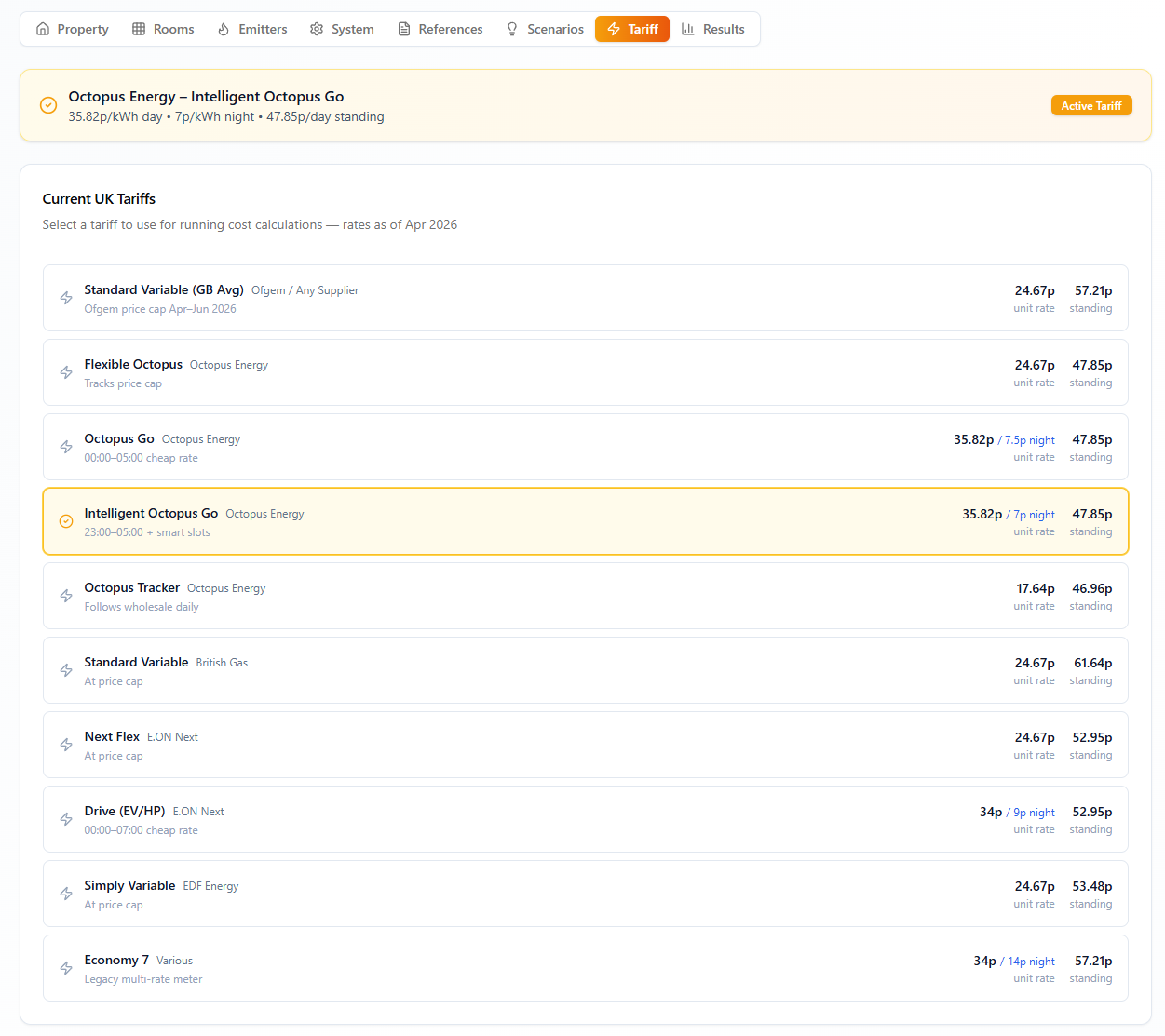Select the Drive (EV/HP) tariff

pyautogui.click(x=586, y=819)
